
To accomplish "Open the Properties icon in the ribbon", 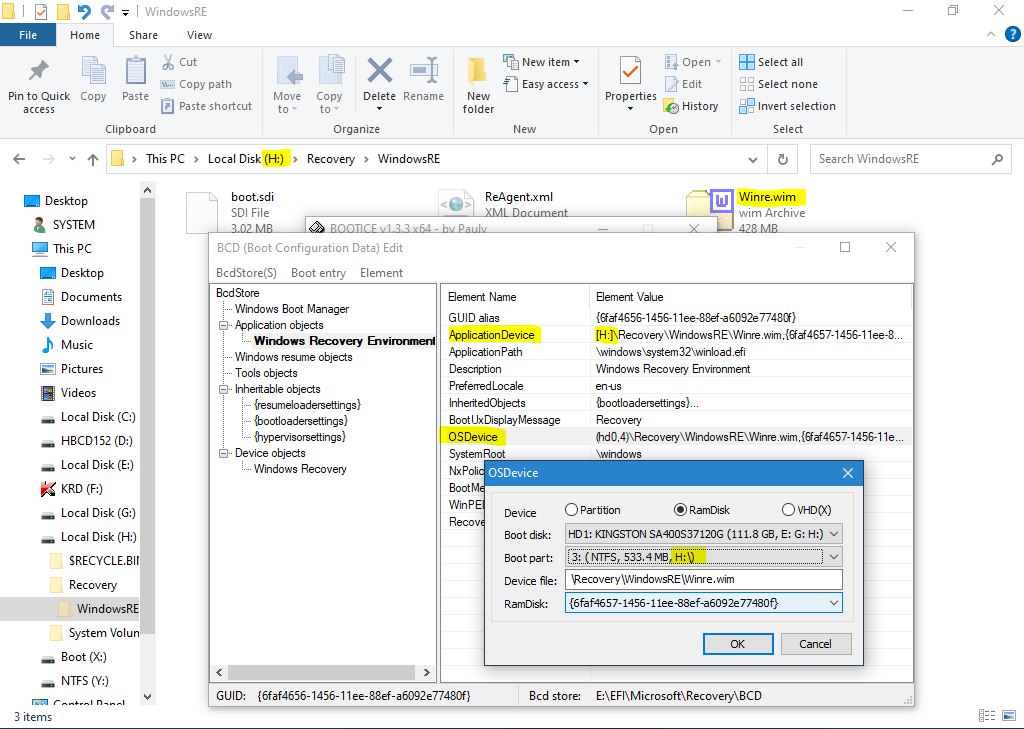I will [x=630, y=73].
